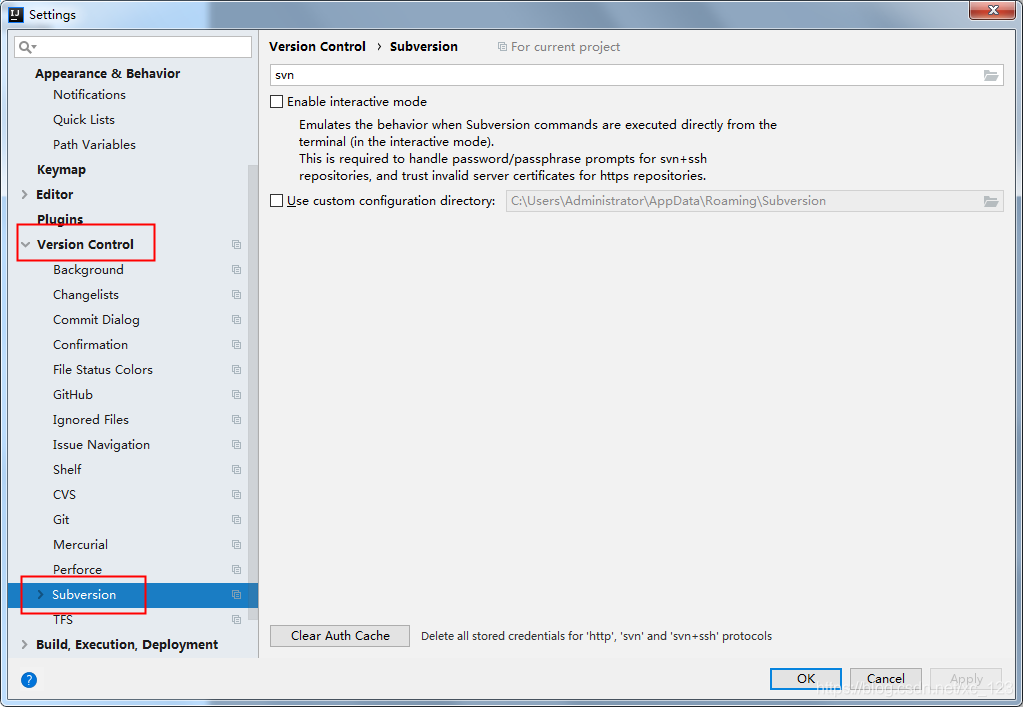Select Version Control in the breadcrumb path
Viewport: 1023px width, 707px height.
point(317,46)
